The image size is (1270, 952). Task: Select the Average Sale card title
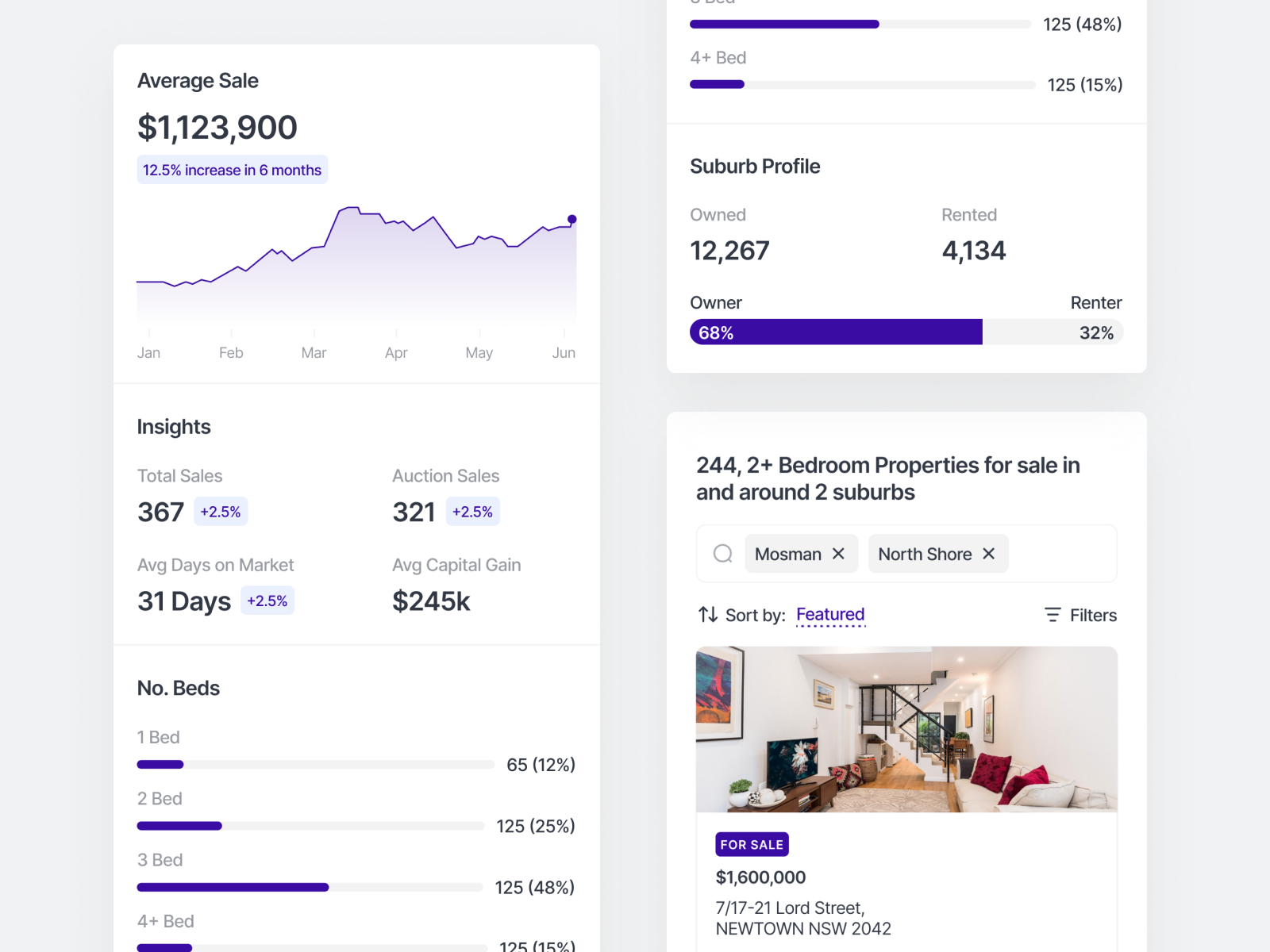click(x=198, y=80)
